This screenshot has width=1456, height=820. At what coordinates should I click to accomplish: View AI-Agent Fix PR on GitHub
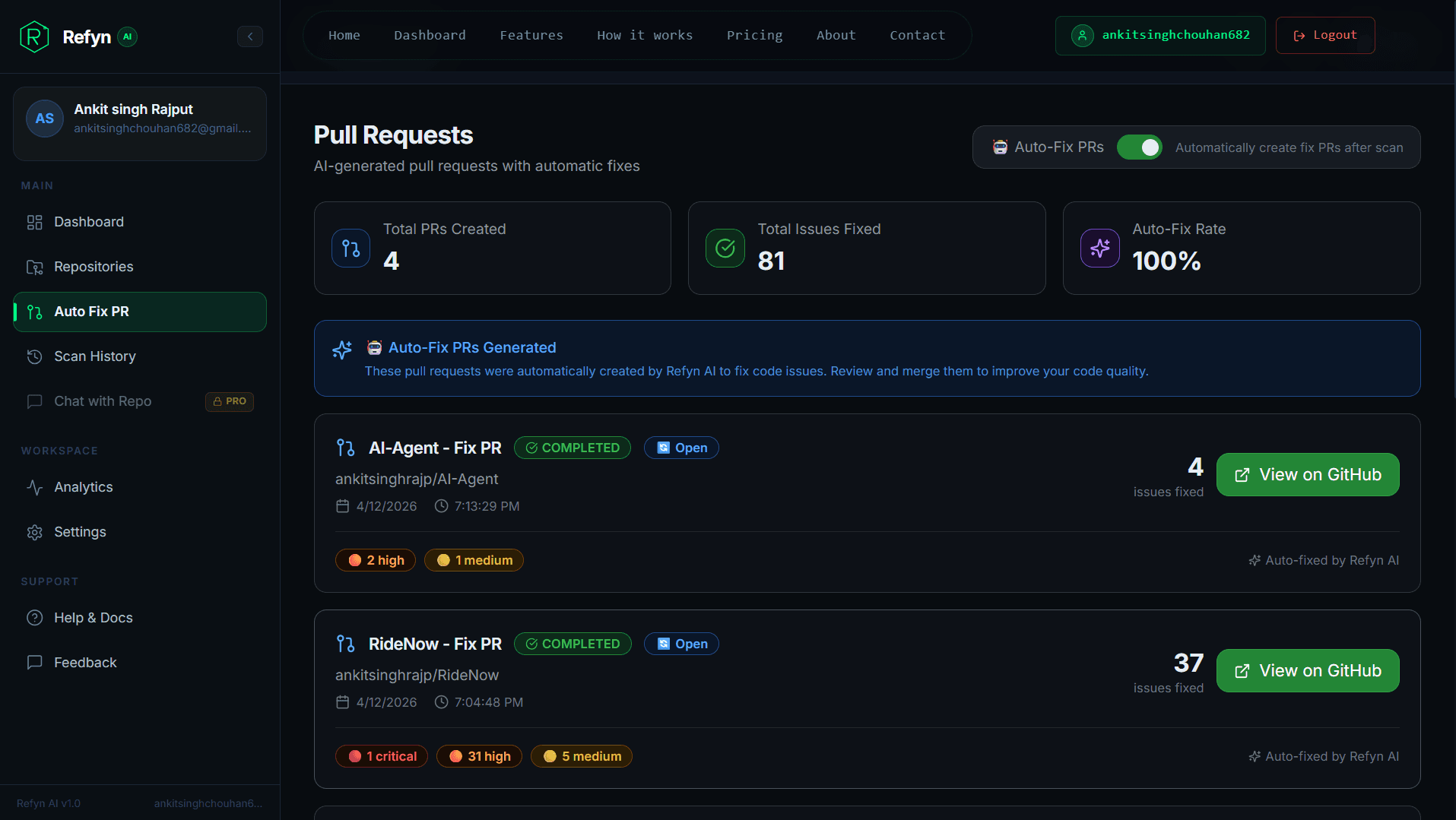pos(1307,475)
